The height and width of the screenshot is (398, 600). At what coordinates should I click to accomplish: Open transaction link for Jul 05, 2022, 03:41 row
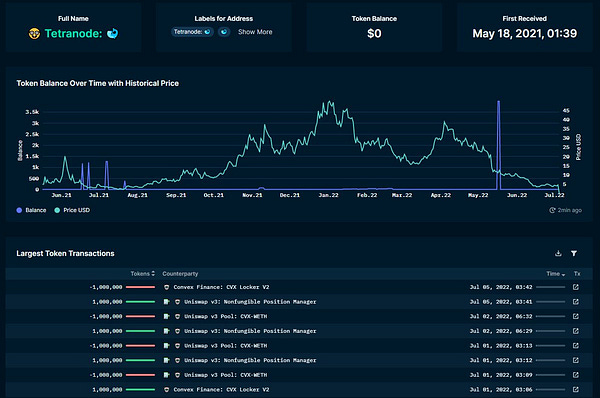pos(576,302)
